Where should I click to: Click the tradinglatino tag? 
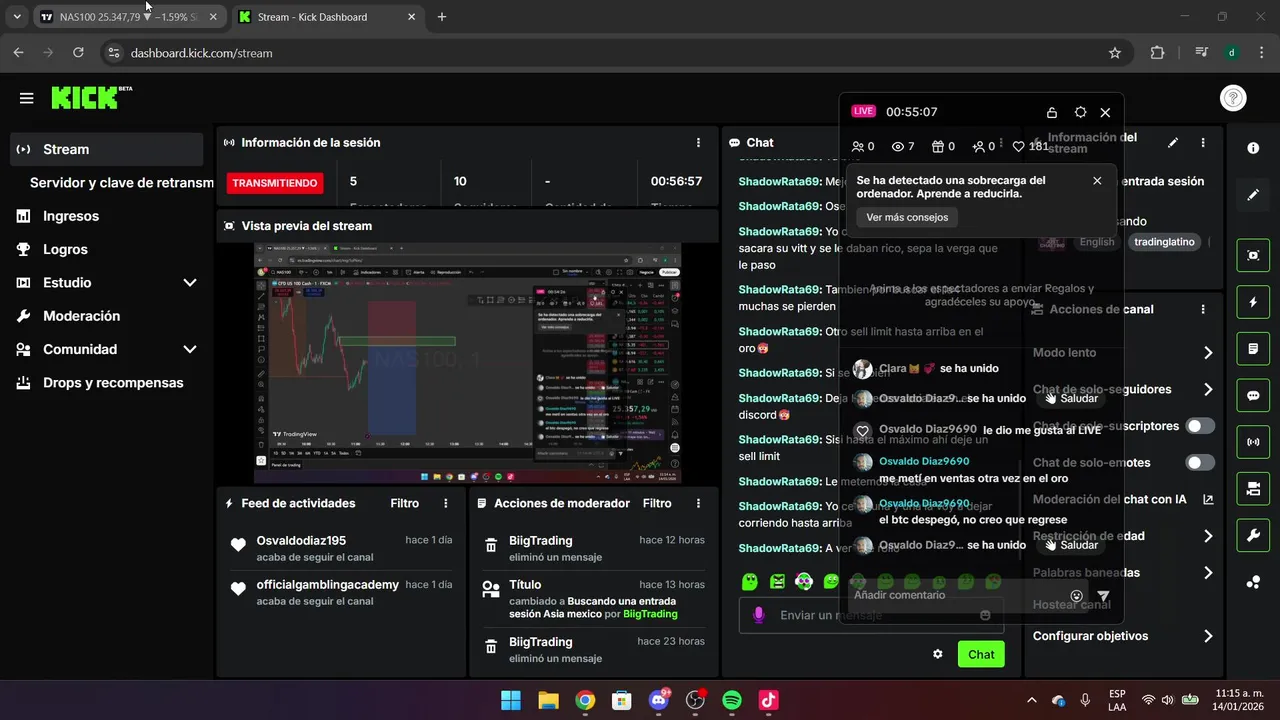pos(1164,242)
